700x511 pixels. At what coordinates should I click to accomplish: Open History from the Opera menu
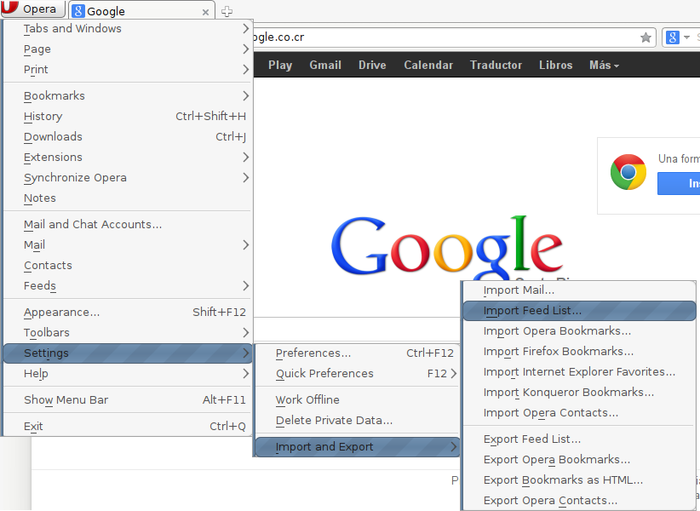coord(128,116)
